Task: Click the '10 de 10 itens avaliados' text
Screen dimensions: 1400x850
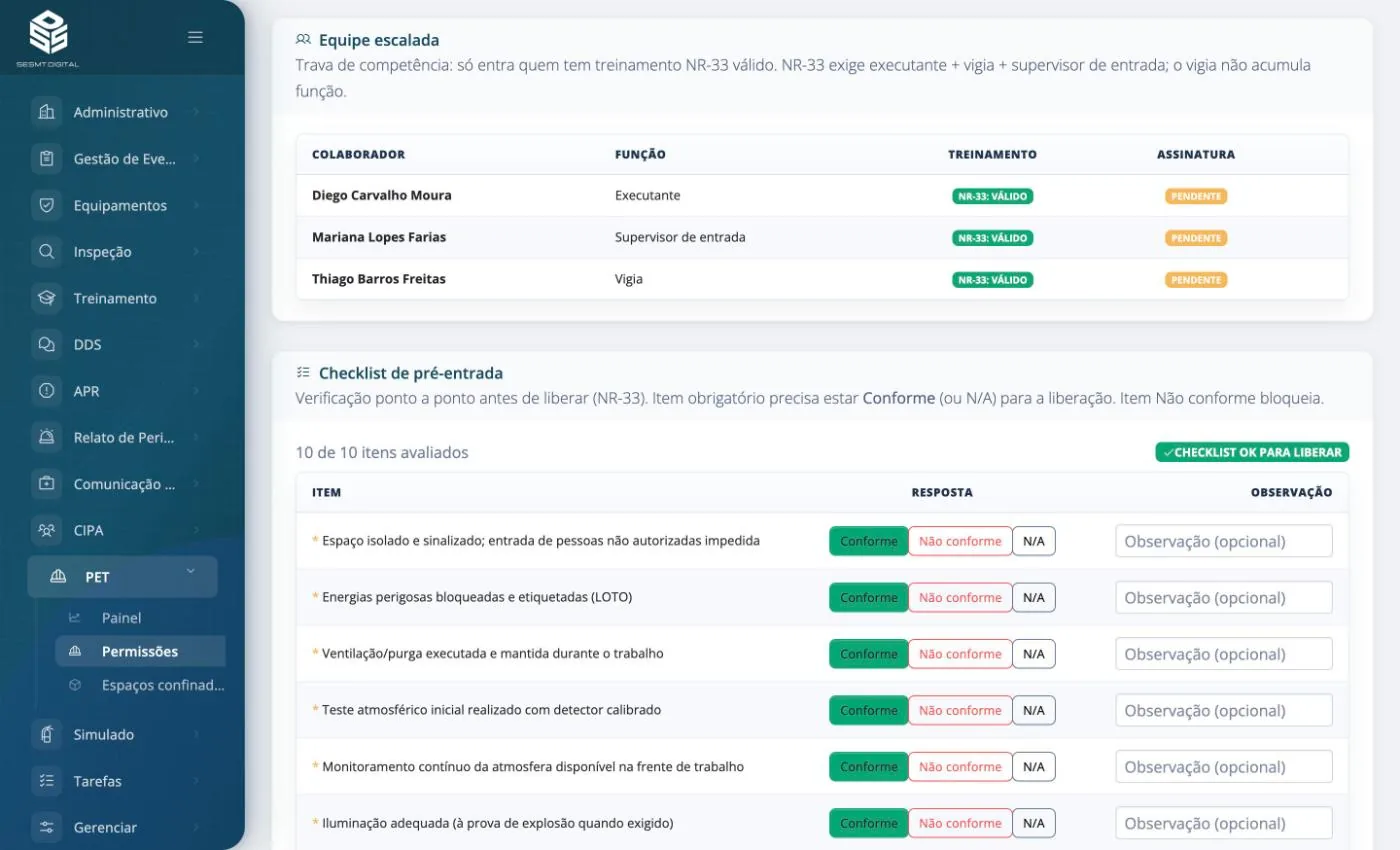Action: [x=382, y=453]
